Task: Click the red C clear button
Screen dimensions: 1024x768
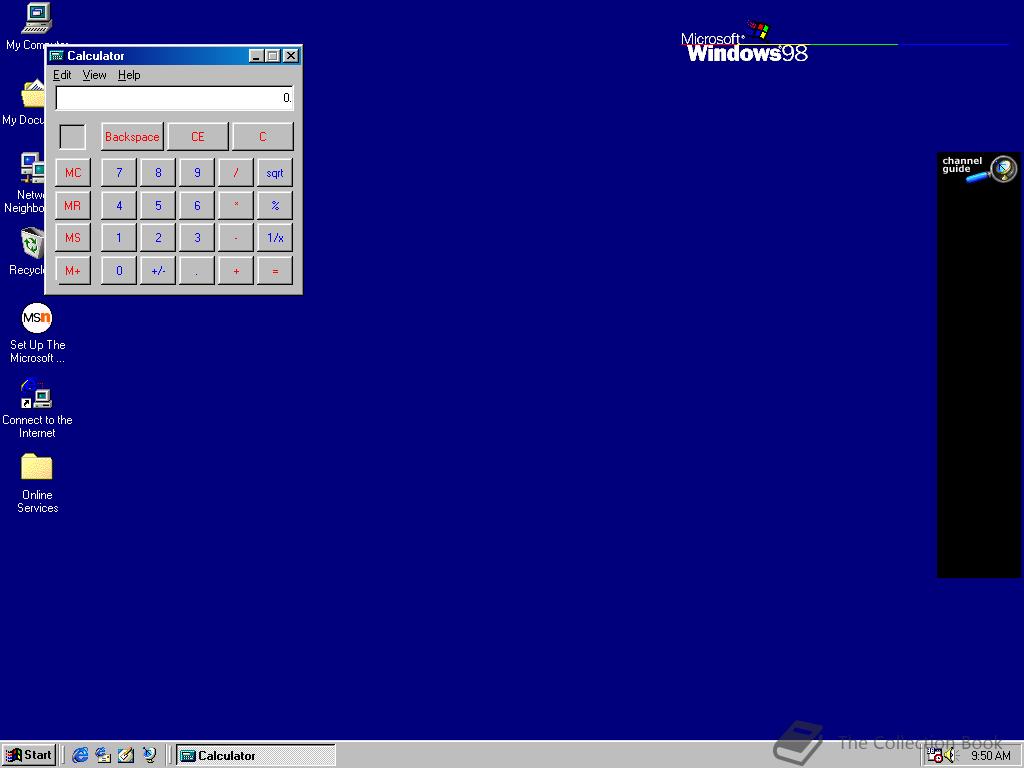Action: coord(263,136)
